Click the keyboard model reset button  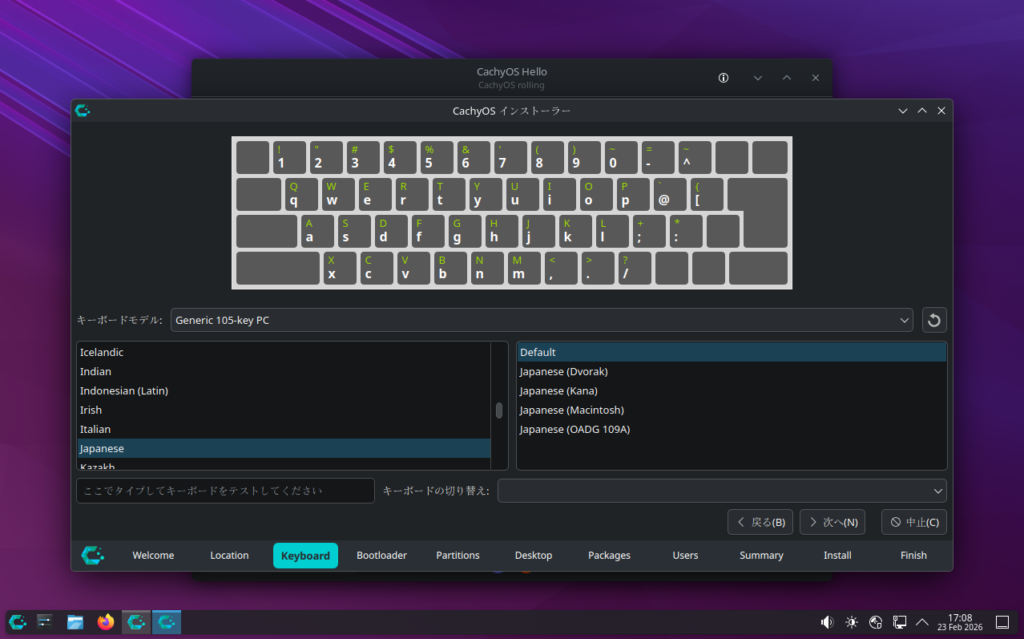[x=934, y=320]
